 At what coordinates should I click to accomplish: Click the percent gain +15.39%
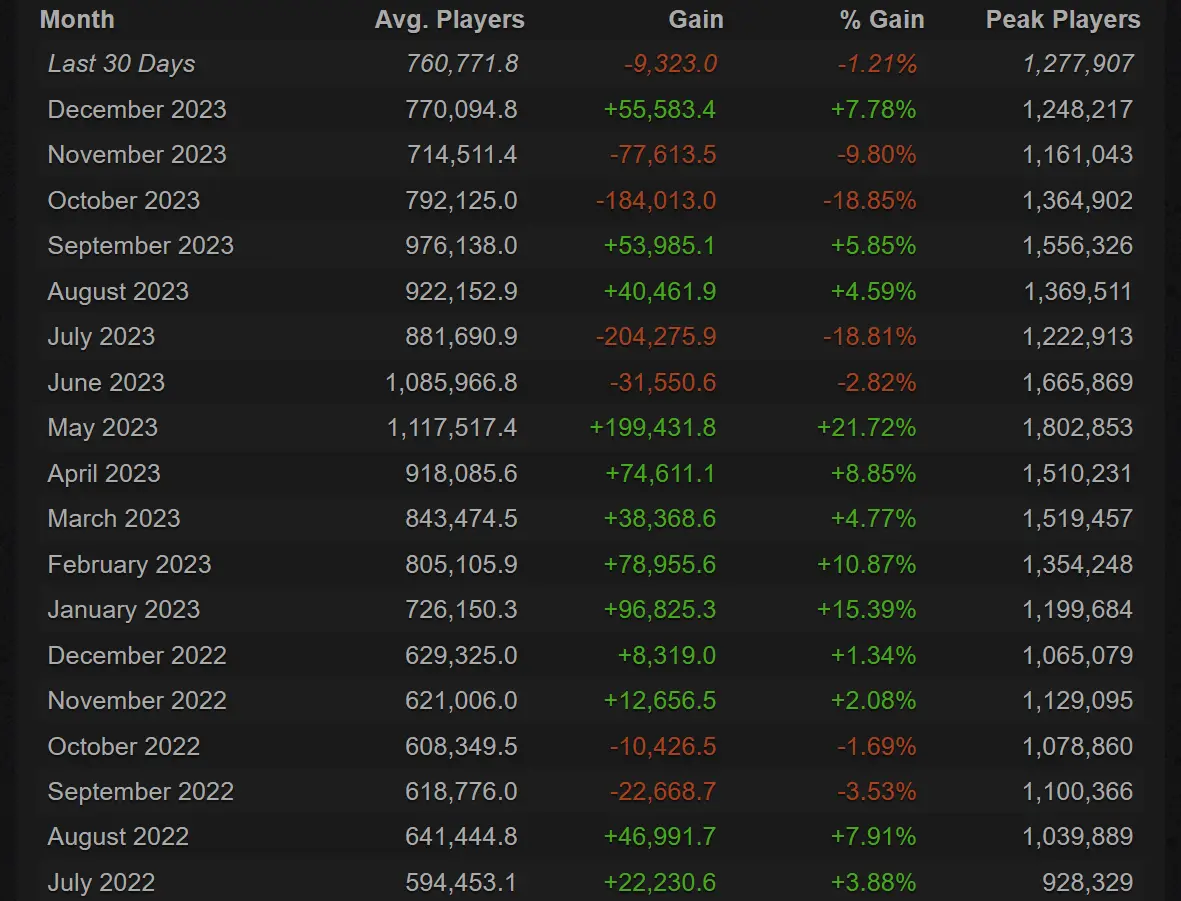tap(867, 609)
